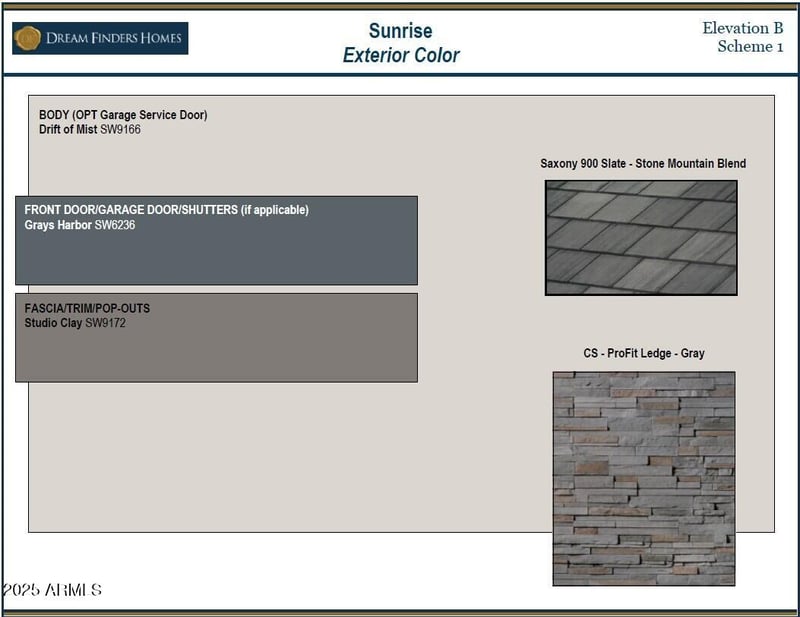Click the 2025 ARMLS watermark
Viewport: 800px width, 617px height.
pos(52,590)
